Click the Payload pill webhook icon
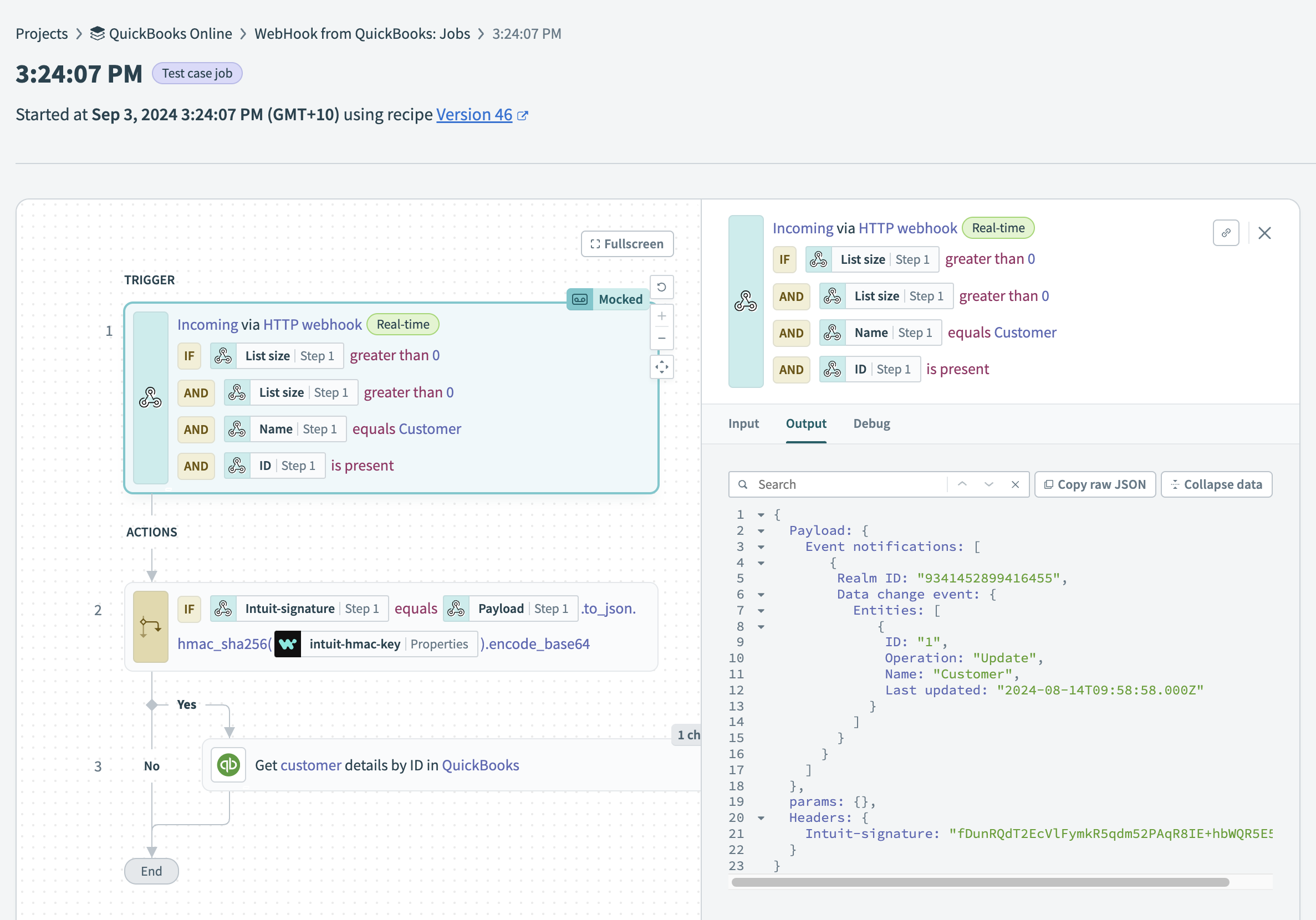 (x=456, y=608)
